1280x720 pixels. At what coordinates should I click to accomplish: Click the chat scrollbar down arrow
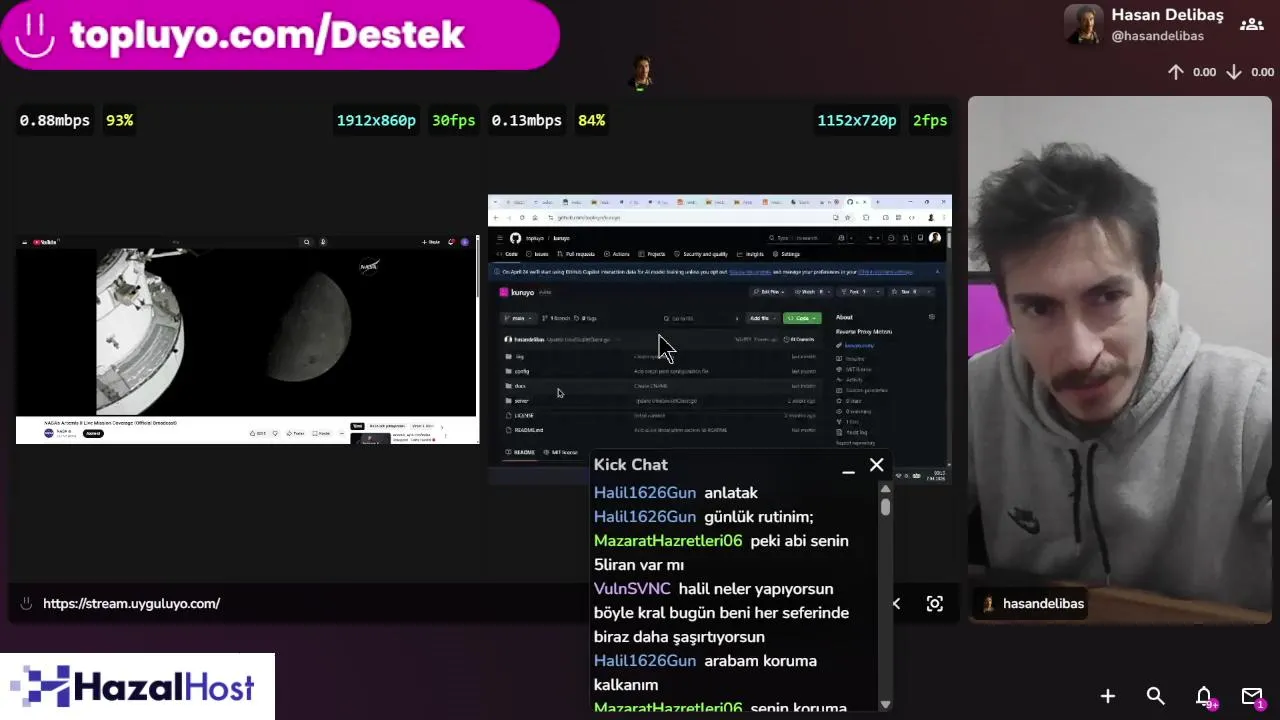885,704
